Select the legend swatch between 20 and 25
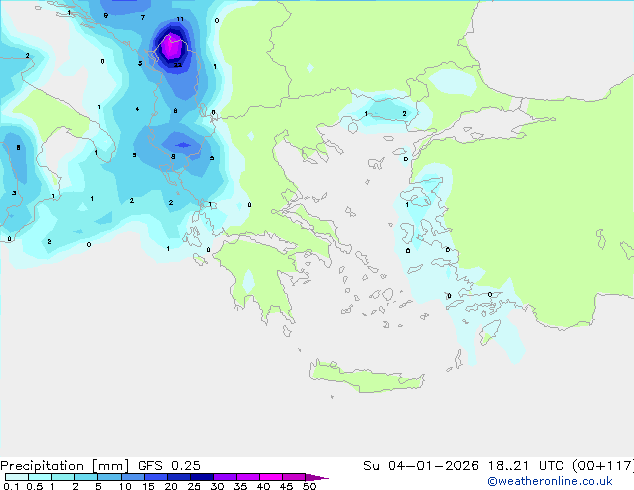634x490 pixels. tap(179, 477)
